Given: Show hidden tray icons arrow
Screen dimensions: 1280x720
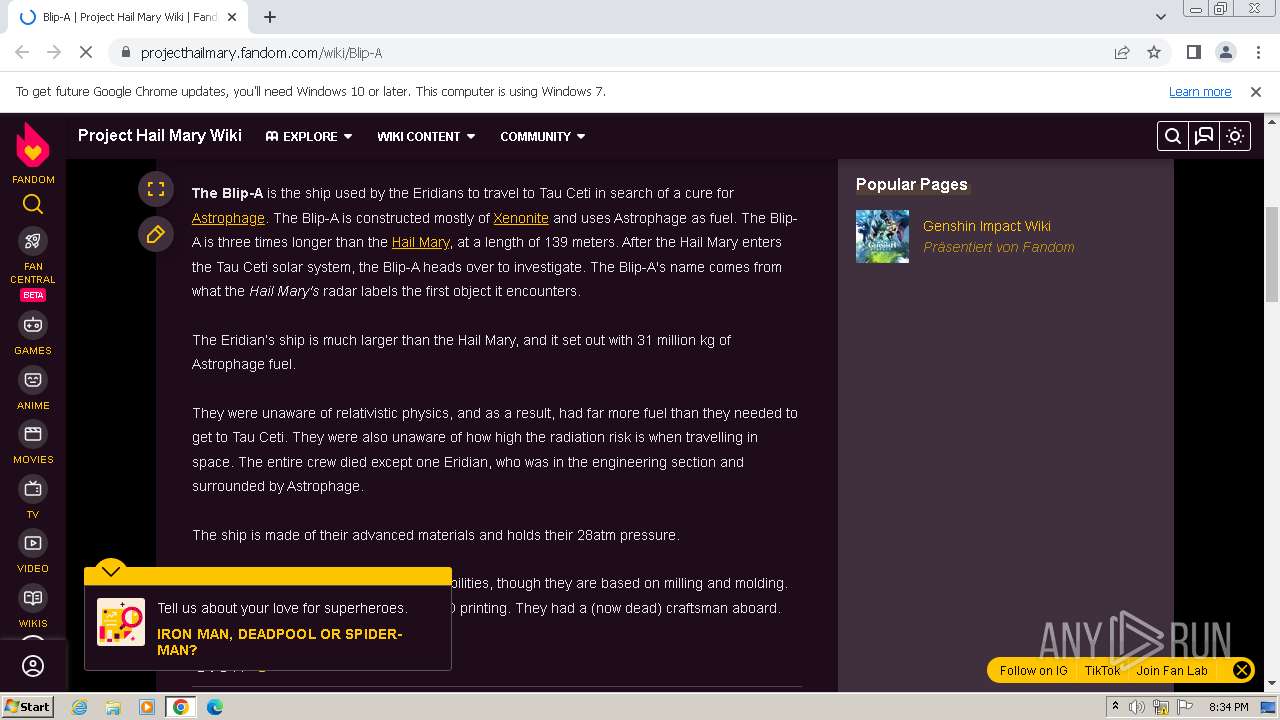Looking at the screenshot, I should [x=1115, y=707].
